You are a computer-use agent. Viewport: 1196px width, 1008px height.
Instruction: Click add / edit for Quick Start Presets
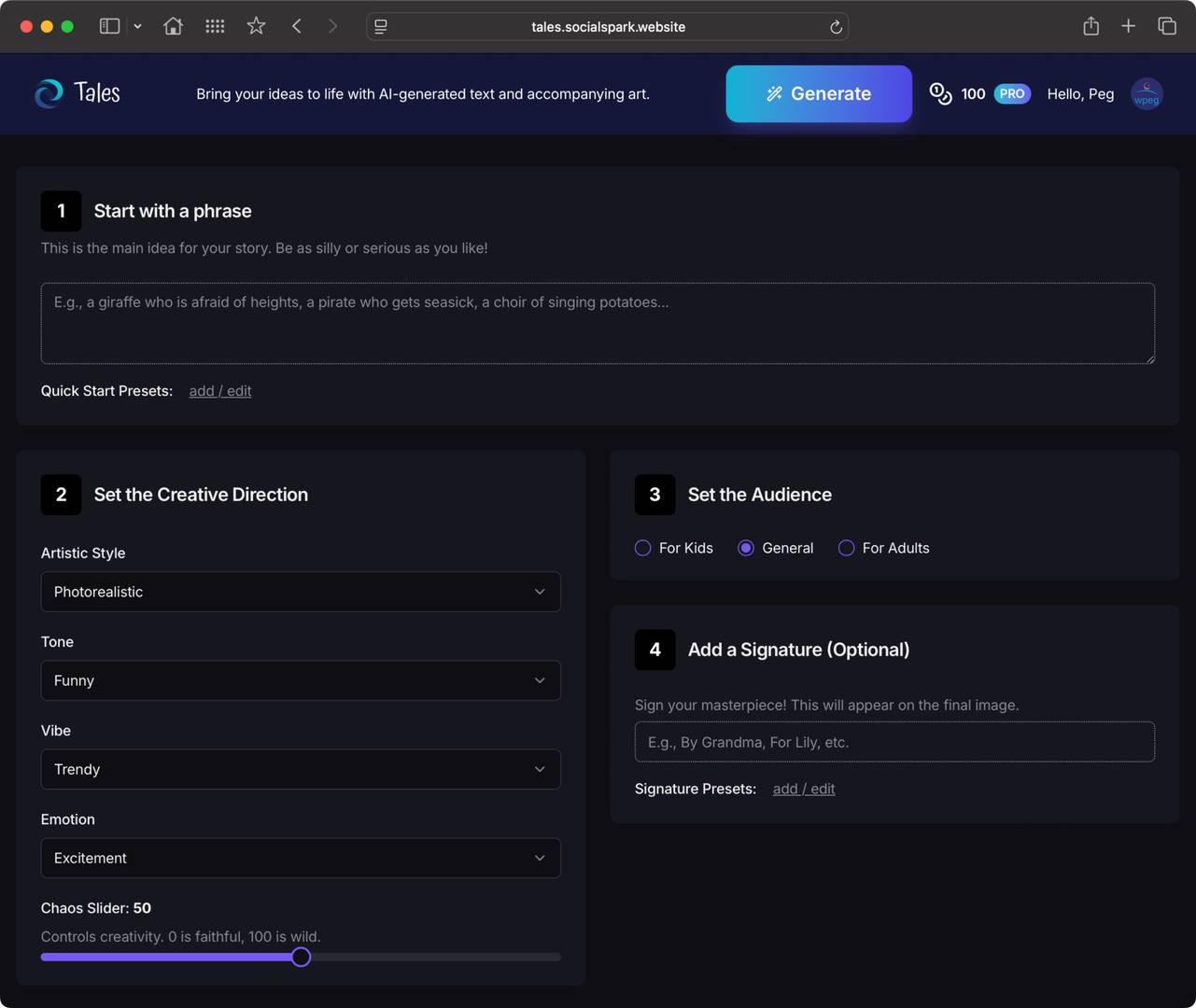click(x=220, y=391)
